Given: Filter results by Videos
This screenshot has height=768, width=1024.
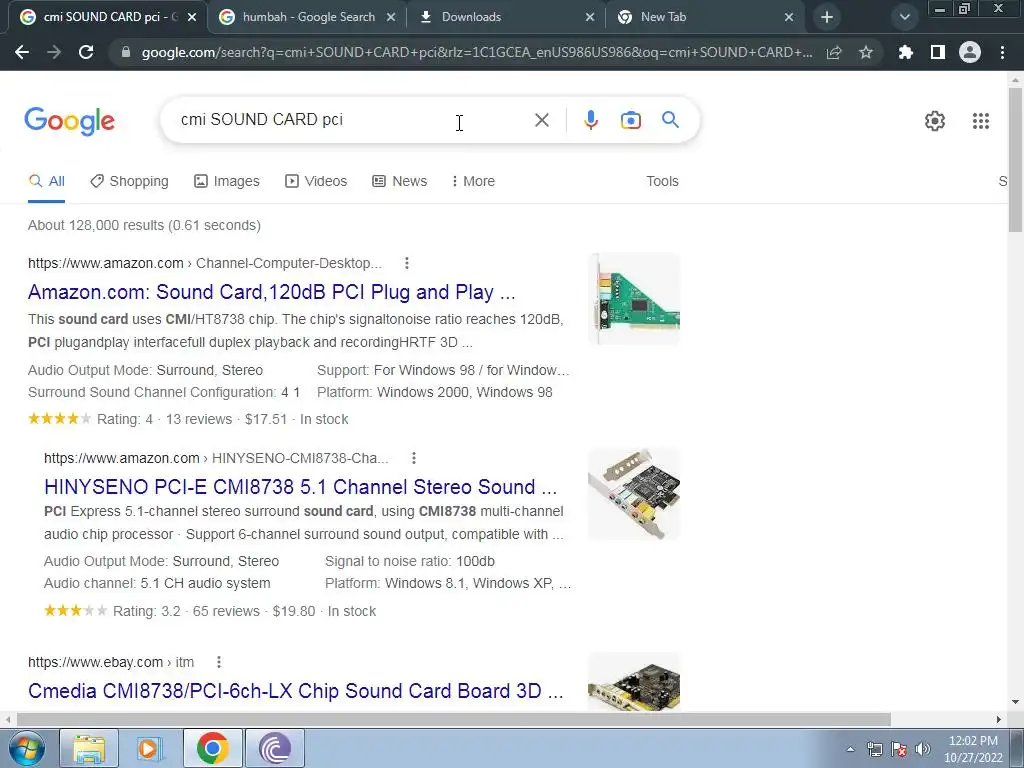Looking at the screenshot, I should [x=316, y=182].
